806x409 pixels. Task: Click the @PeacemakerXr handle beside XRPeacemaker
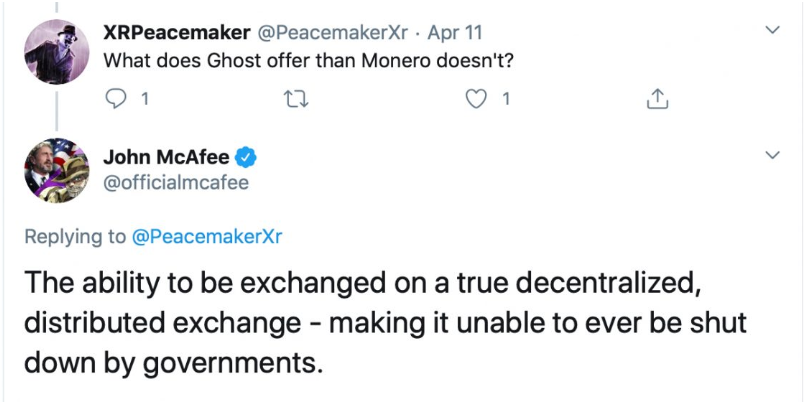pos(336,31)
